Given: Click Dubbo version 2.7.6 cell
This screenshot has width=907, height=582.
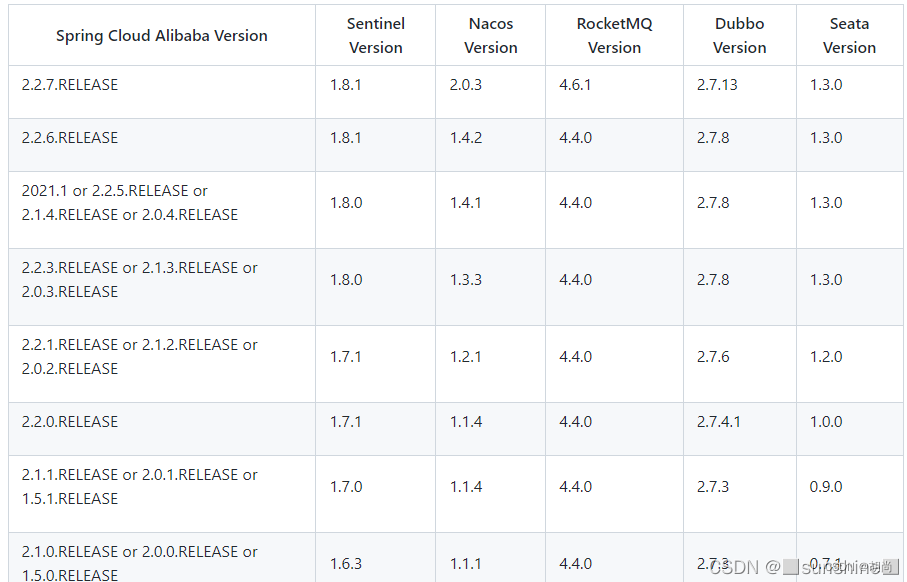Looking at the screenshot, I should coord(713,357).
